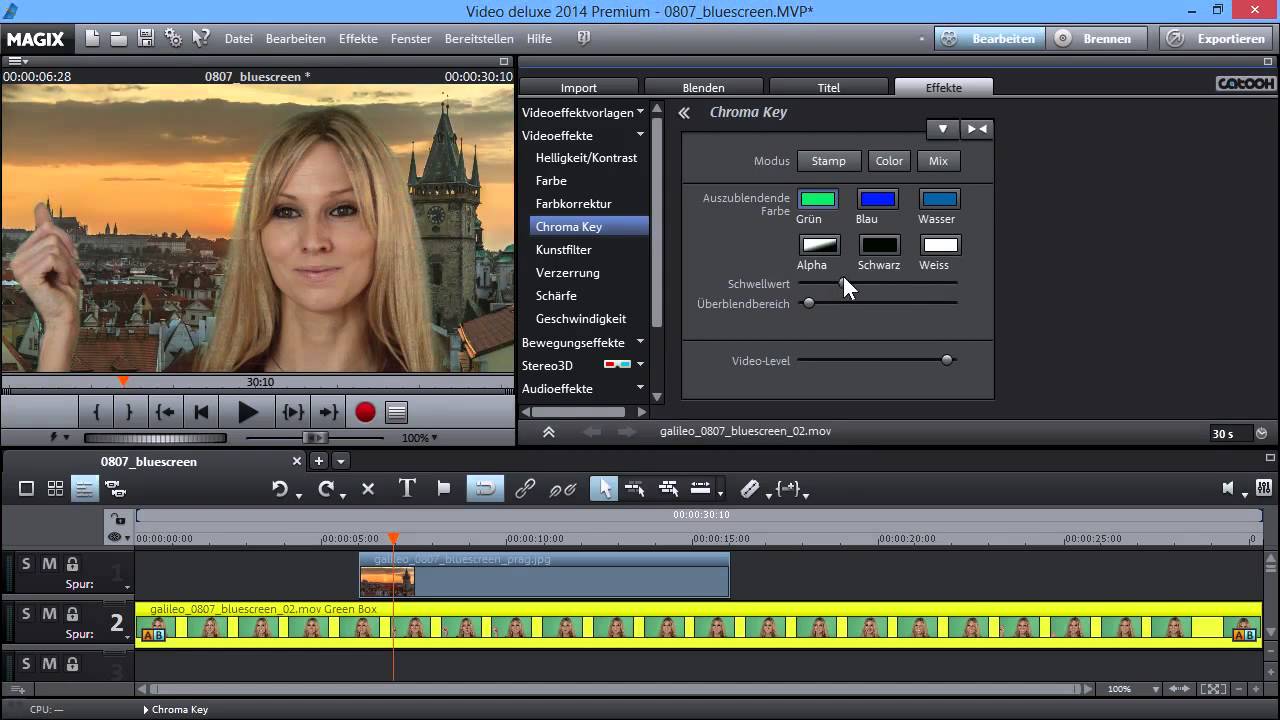Viewport: 1280px width, 720px height.
Task: Open the Bereitstellen menu
Action: (480, 39)
